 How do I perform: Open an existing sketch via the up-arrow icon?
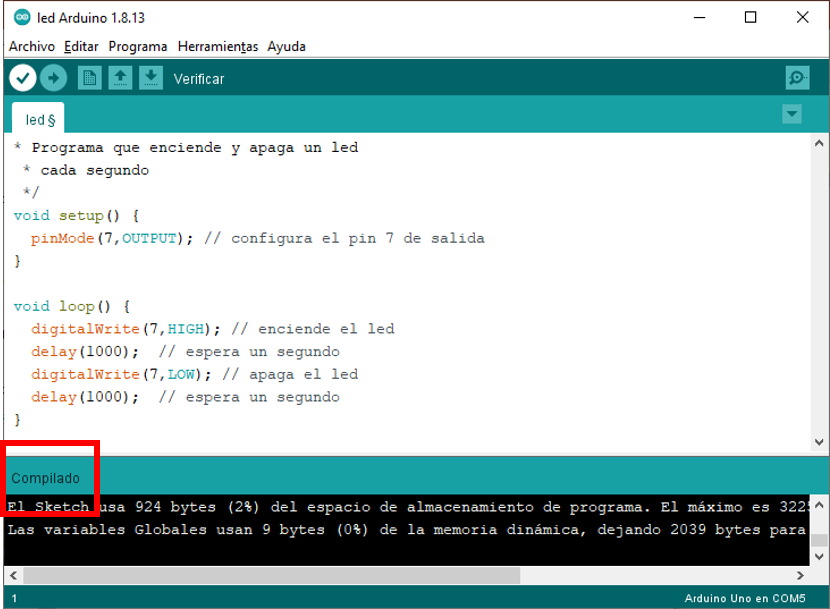[120, 78]
